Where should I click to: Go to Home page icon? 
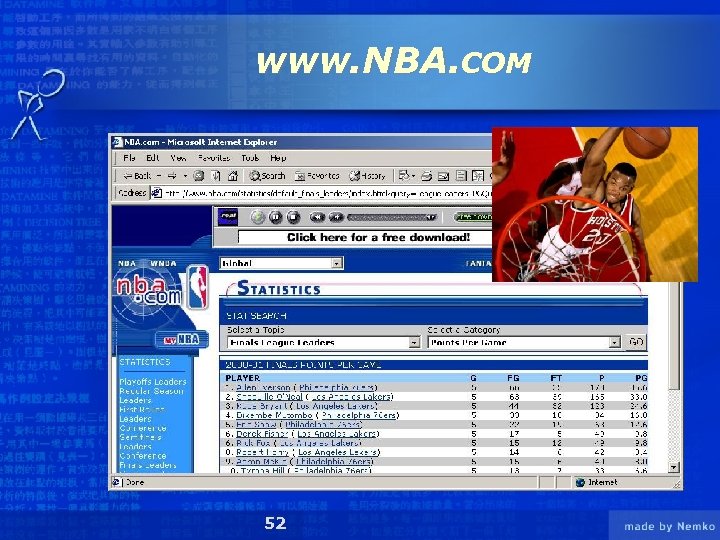click(233, 175)
